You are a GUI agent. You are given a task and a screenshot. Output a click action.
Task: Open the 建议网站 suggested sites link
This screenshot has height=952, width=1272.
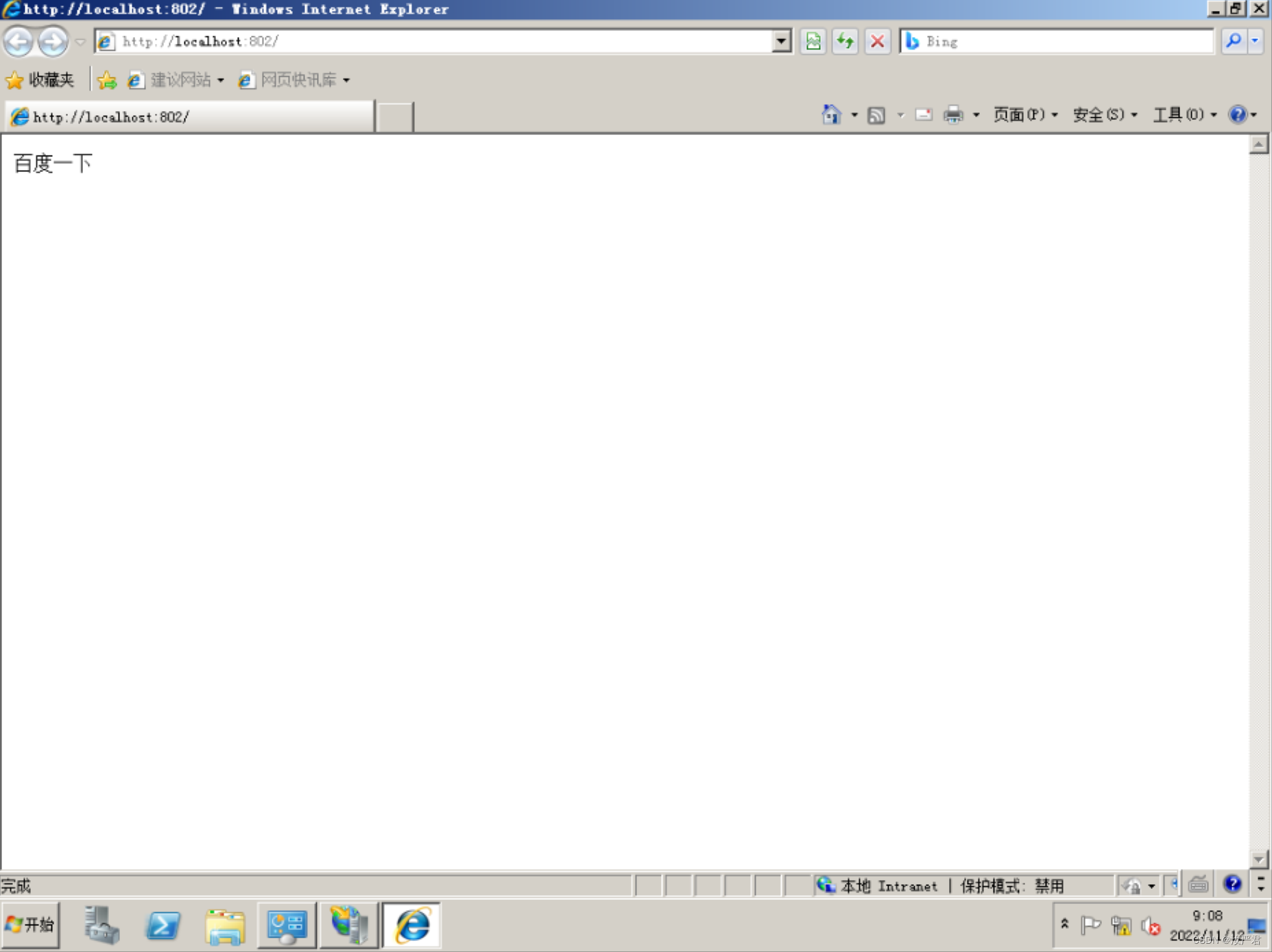[176, 80]
